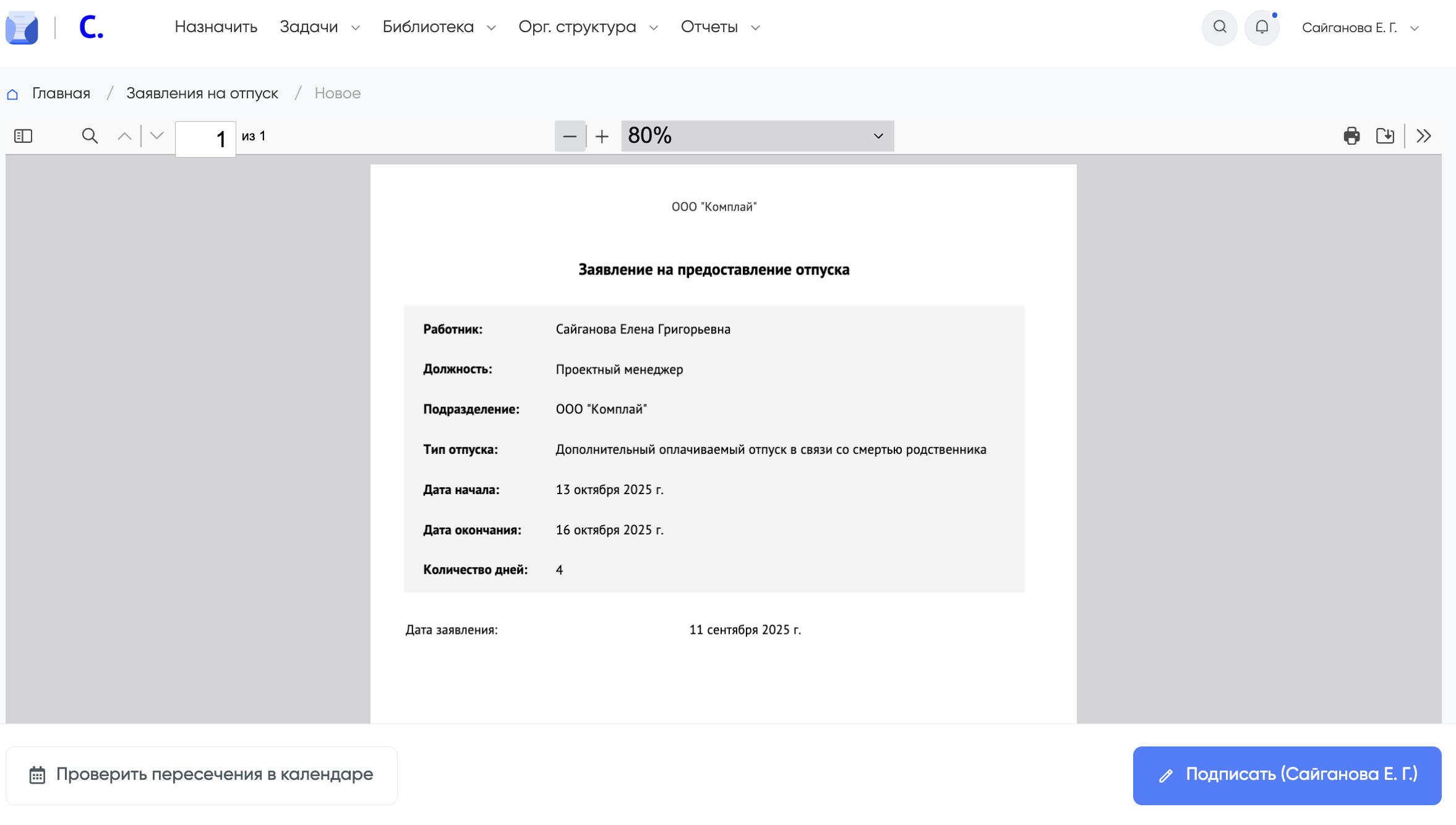Open the 80% zoom level dropdown
1456x825 pixels.
pos(757,136)
